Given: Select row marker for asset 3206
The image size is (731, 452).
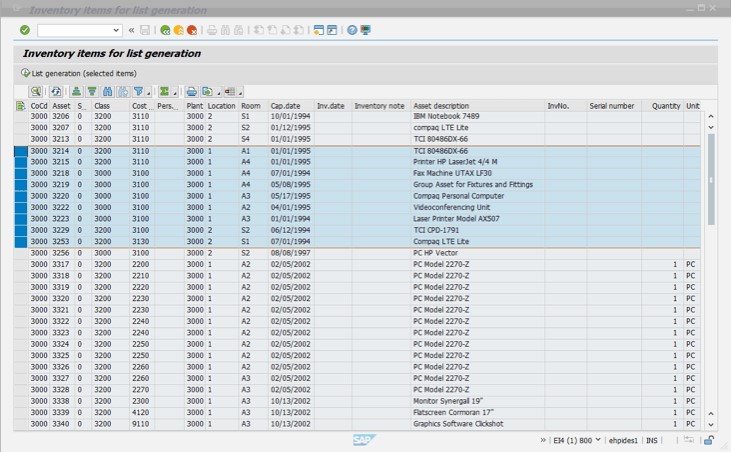Looking at the screenshot, I should (x=21, y=116).
